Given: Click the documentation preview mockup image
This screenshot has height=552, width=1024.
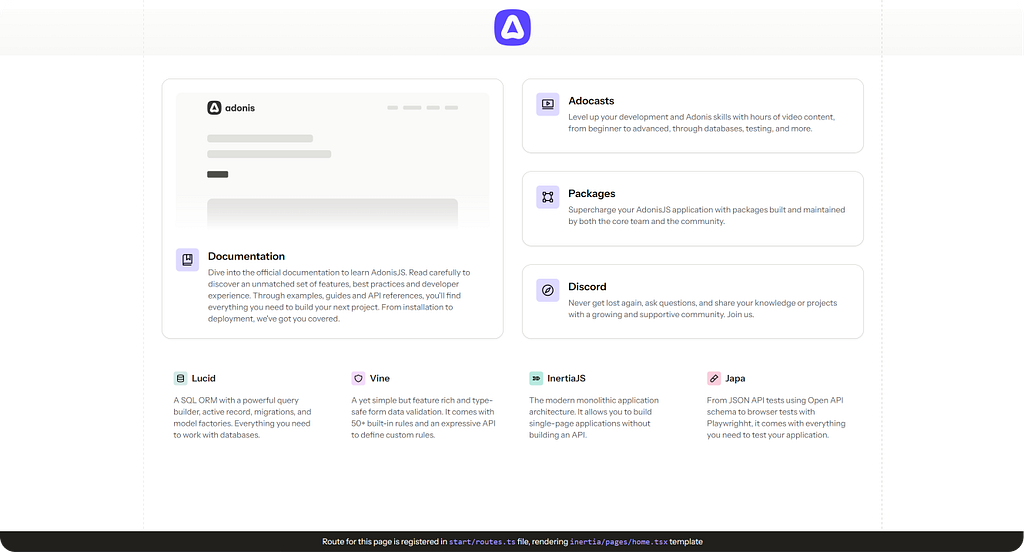Looking at the screenshot, I should click(x=332, y=161).
